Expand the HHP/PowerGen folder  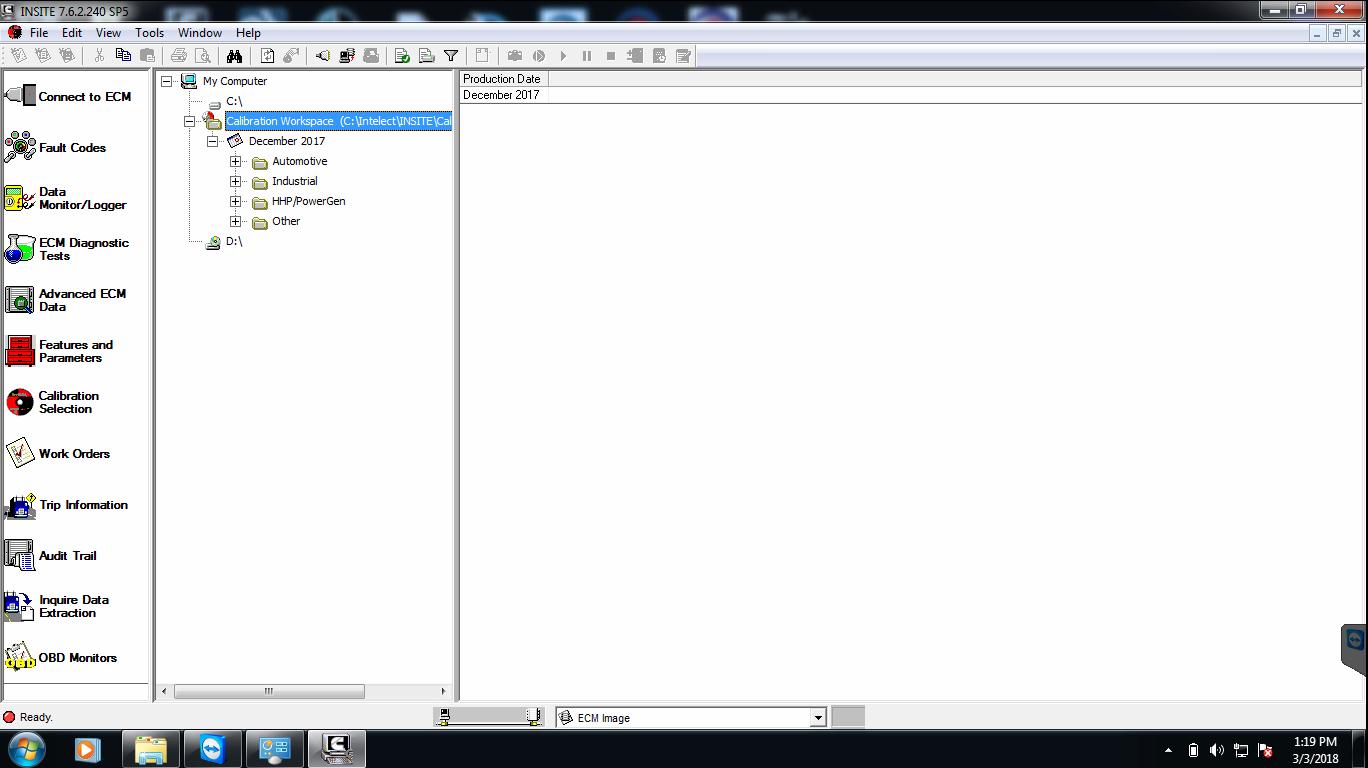pos(236,201)
